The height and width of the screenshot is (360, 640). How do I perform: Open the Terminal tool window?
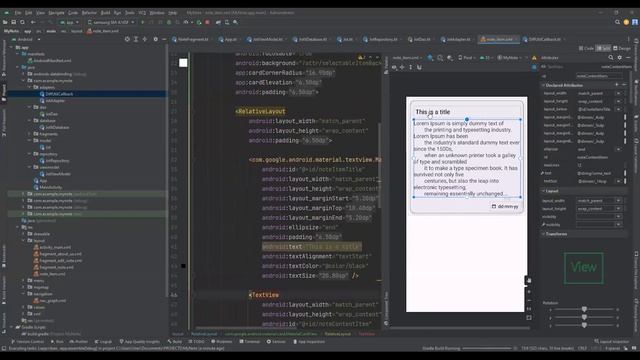(250, 342)
